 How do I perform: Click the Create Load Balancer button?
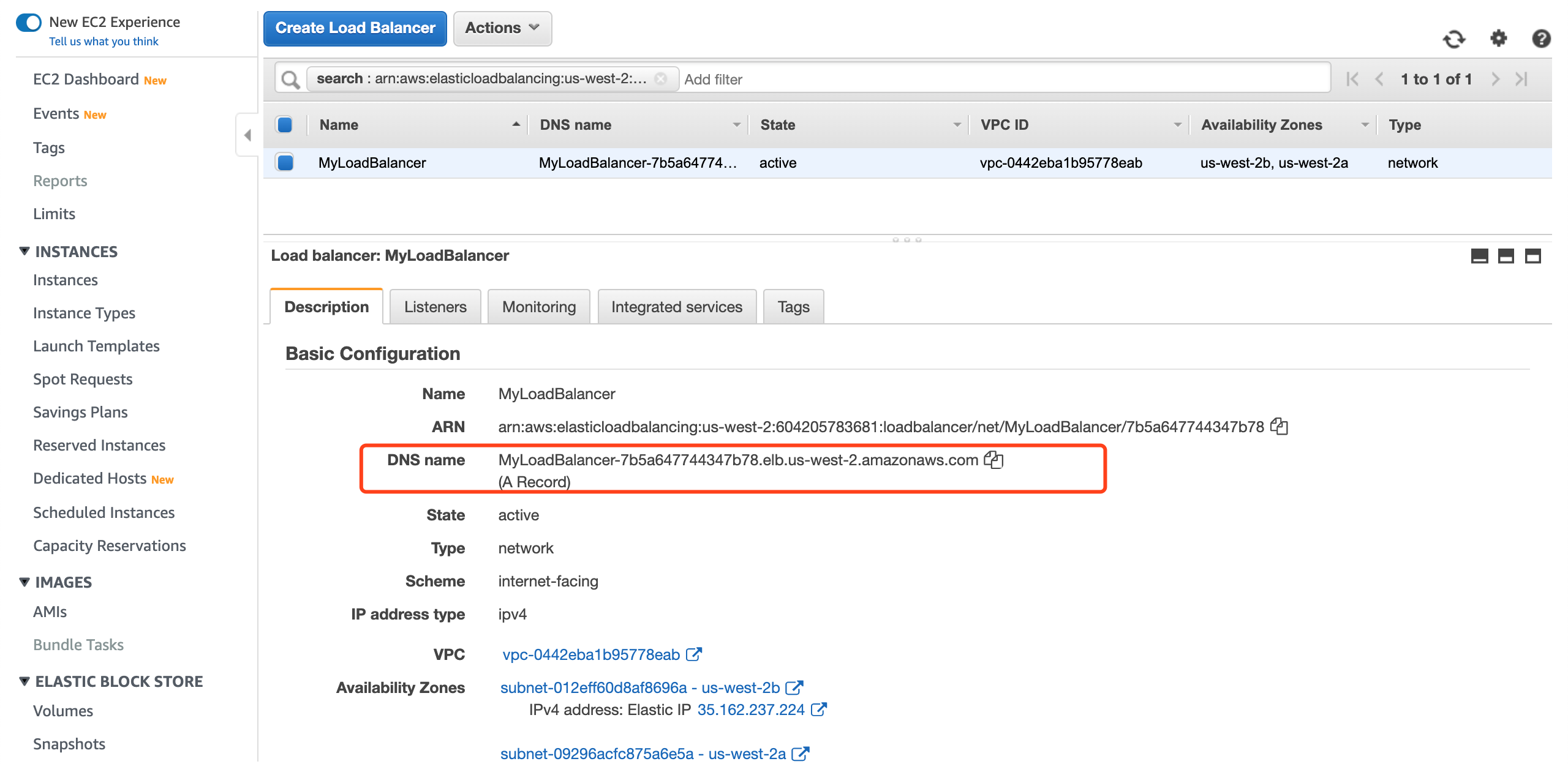[x=355, y=28]
